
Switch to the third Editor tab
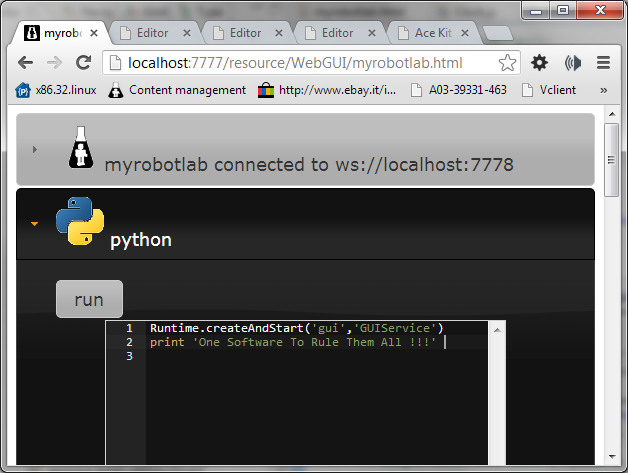(x=340, y=33)
